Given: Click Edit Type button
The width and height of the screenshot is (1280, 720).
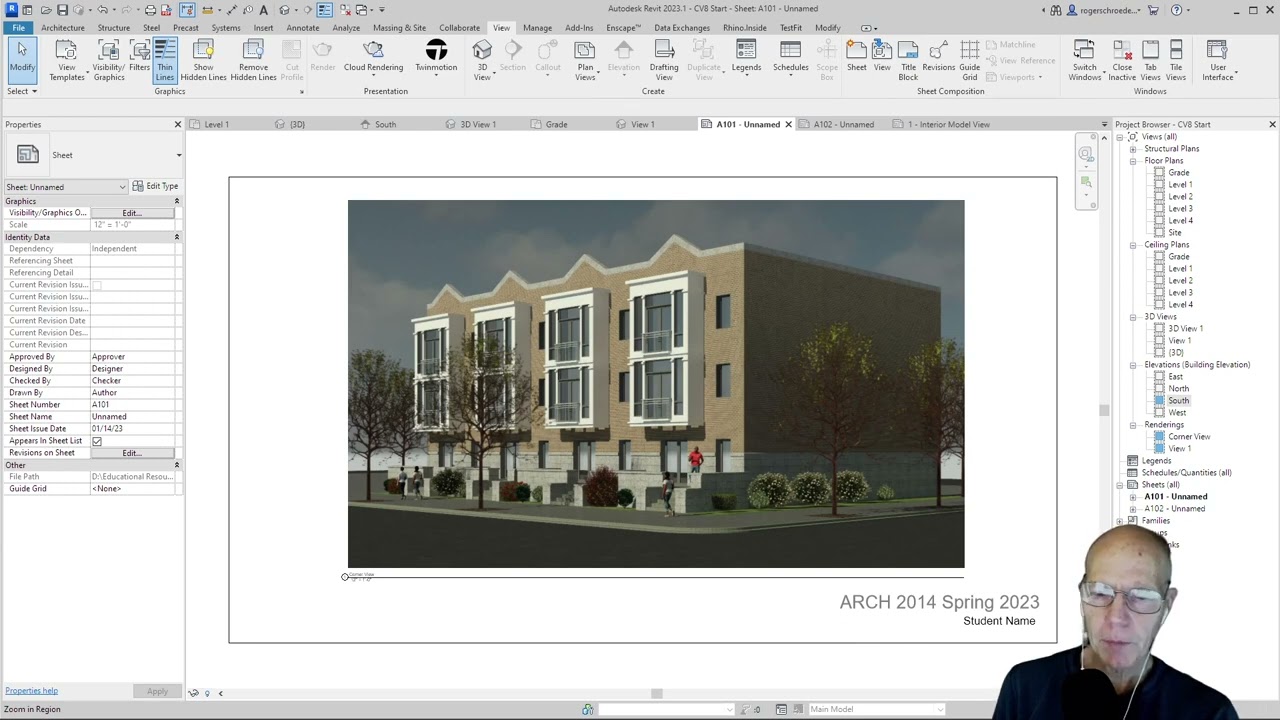Looking at the screenshot, I should [x=155, y=186].
